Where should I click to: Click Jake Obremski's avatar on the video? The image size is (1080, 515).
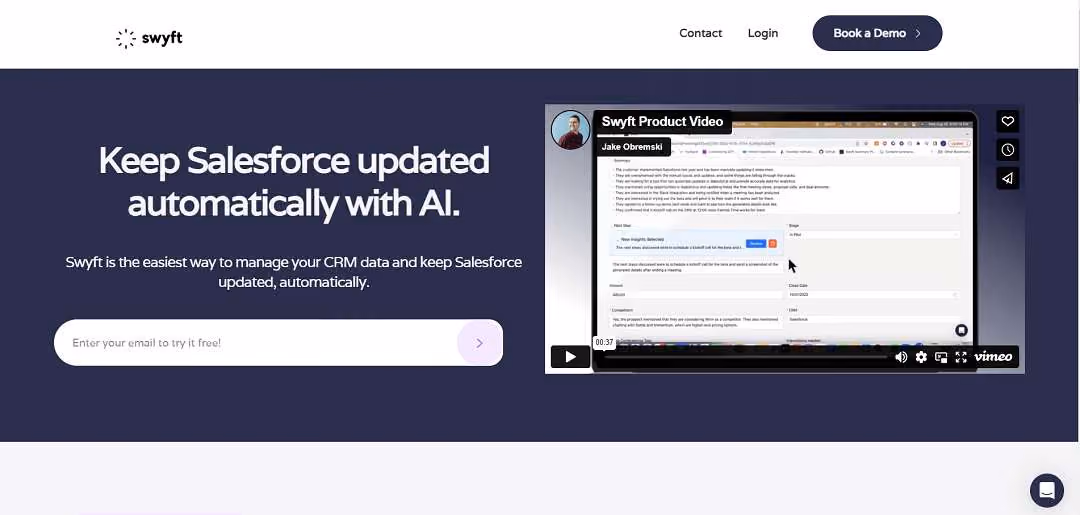[570, 129]
